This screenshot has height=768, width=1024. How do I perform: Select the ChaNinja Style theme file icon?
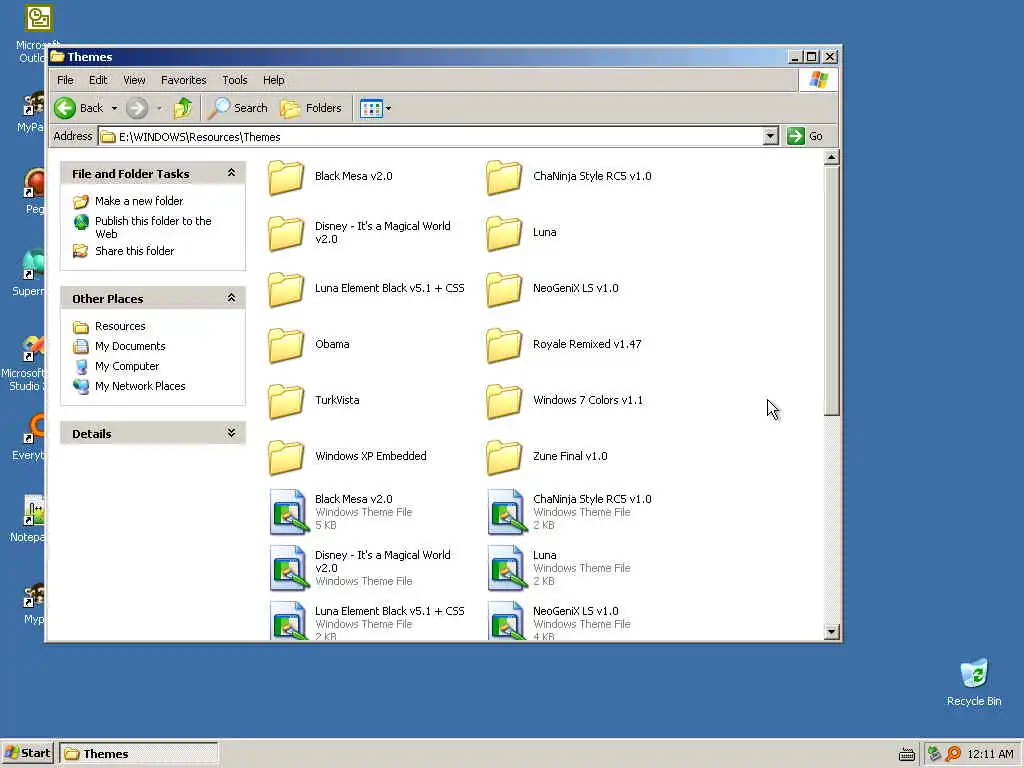(507, 512)
